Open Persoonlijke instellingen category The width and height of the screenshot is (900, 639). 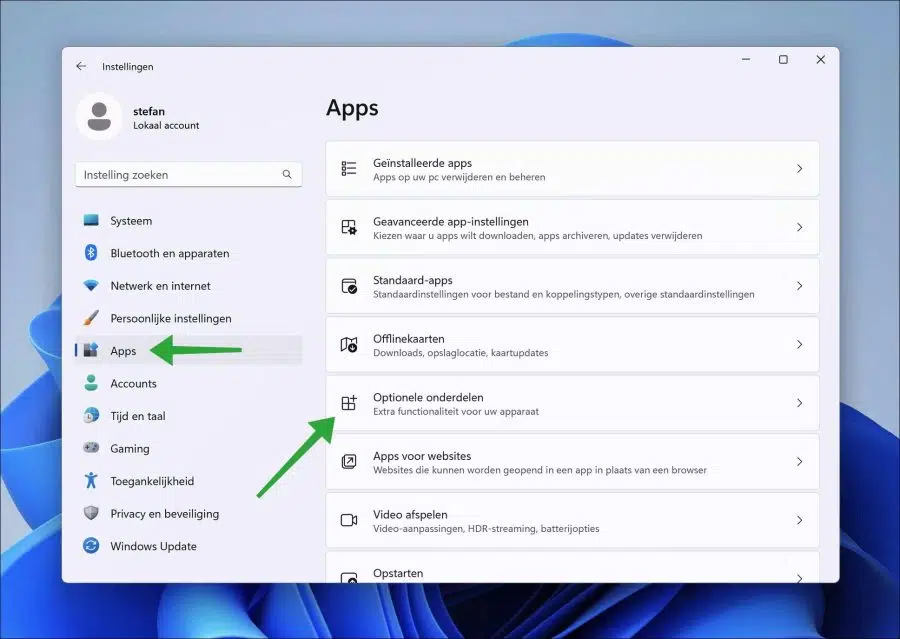point(189,318)
